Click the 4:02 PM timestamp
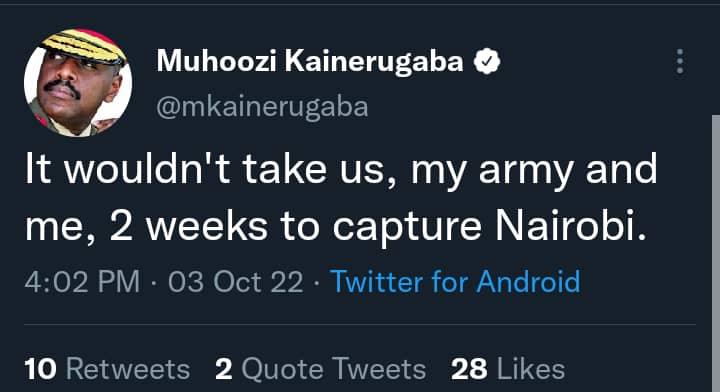Image resolution: width=720 pixels, height=392 pixels. tap(82, 281)
